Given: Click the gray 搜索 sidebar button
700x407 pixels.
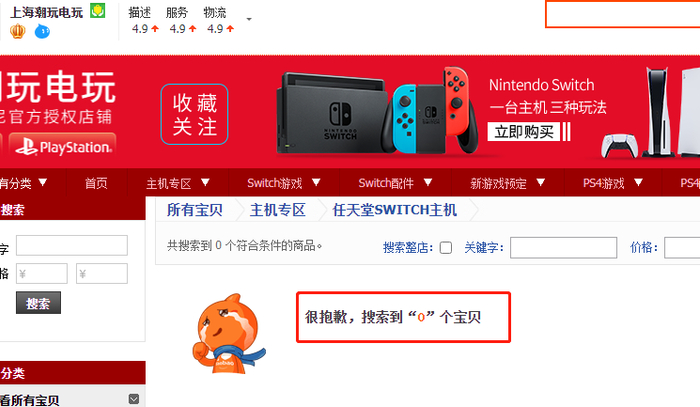Looking at the screenshot, I should [x=38, y=303].
